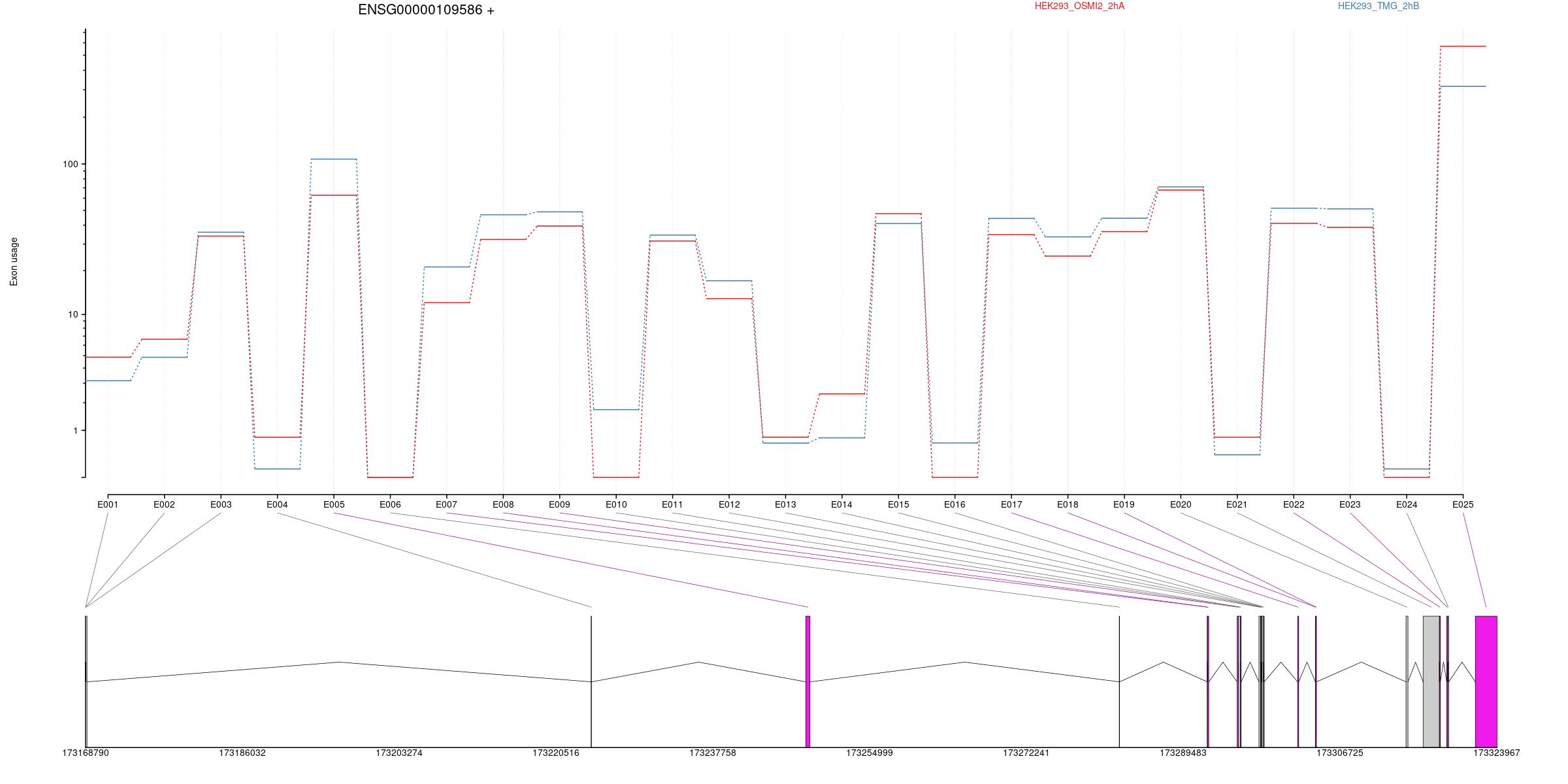This screenshot has height=784, width=1568.
Task: Click exon label E012
Action: [x=729, y=504]
